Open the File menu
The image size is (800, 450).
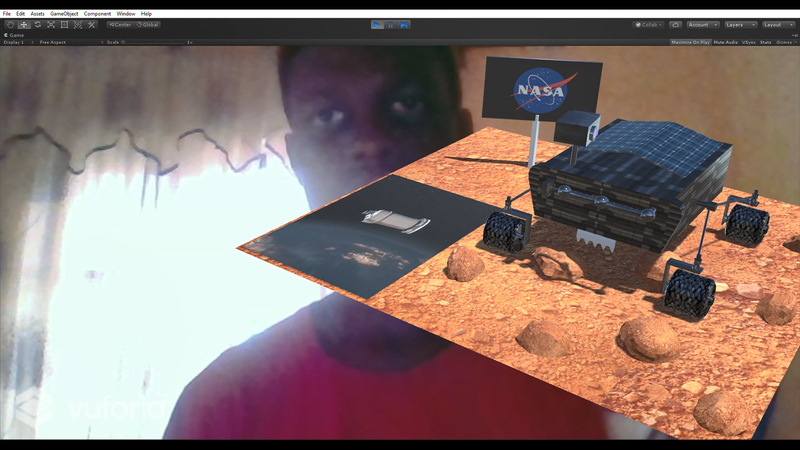pyautogui.click(x=7, y=14)
